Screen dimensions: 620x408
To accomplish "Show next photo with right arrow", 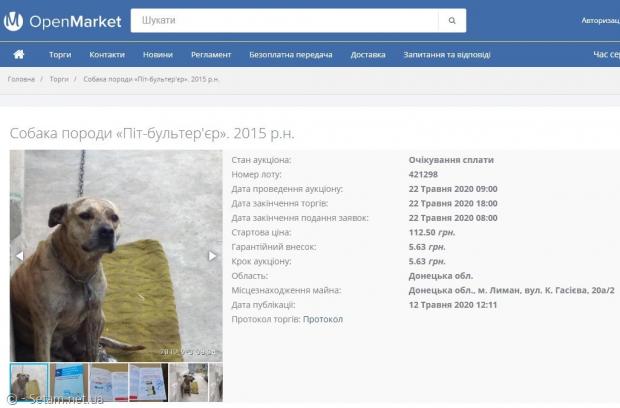I will [x=212, y=256].
